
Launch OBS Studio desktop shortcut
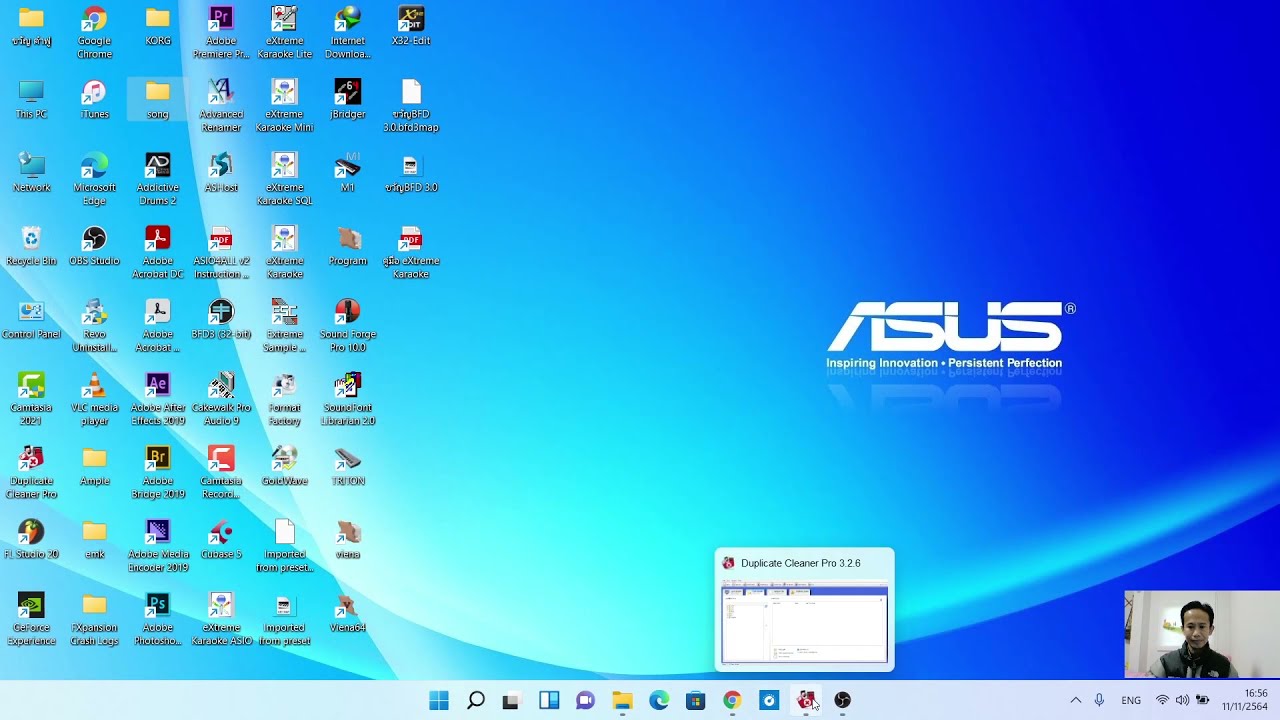pyautogui.click(x=94, y=246)
